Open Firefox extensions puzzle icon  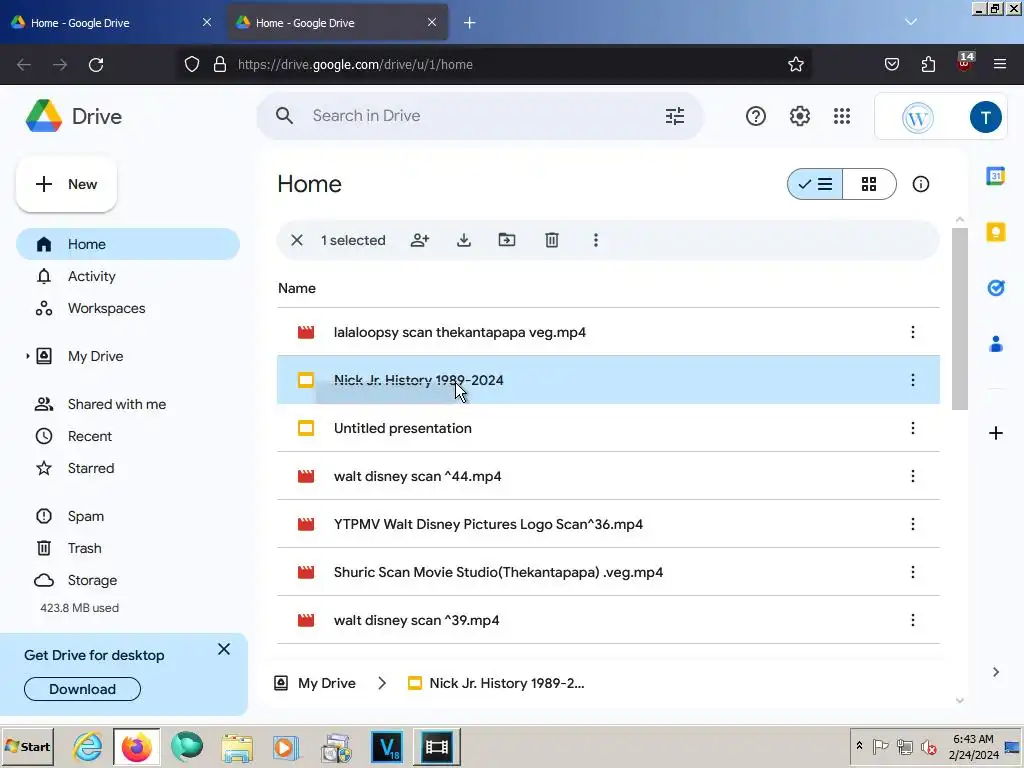tap(928, 65)
